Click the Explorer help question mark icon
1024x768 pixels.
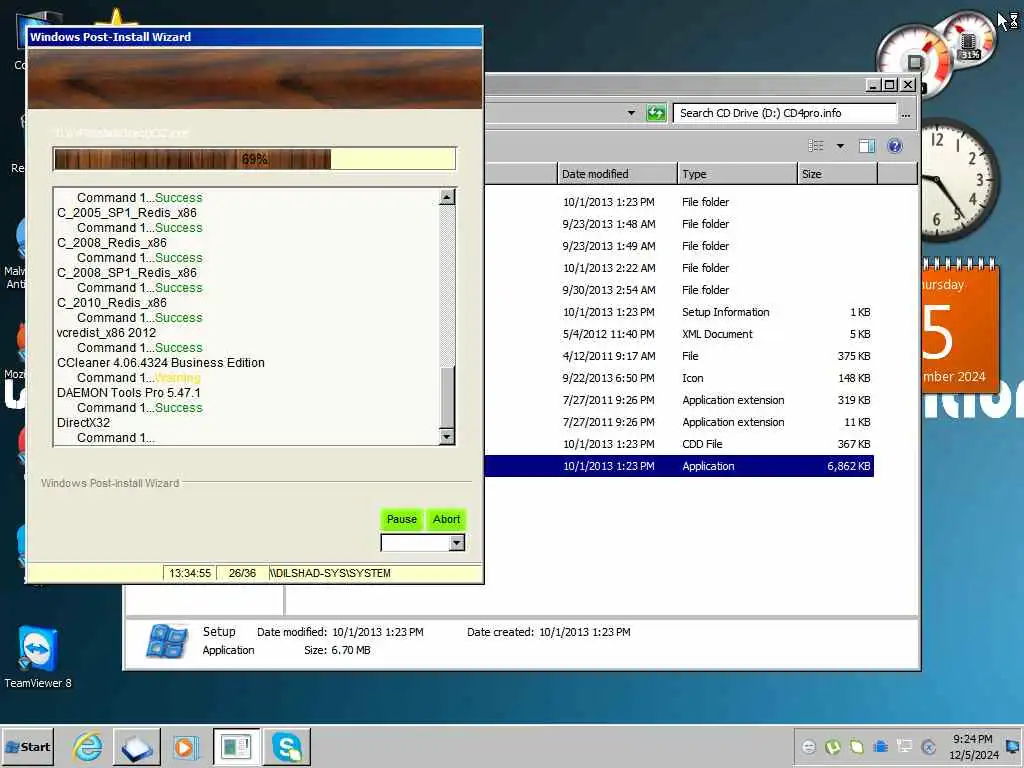(895, 146)
